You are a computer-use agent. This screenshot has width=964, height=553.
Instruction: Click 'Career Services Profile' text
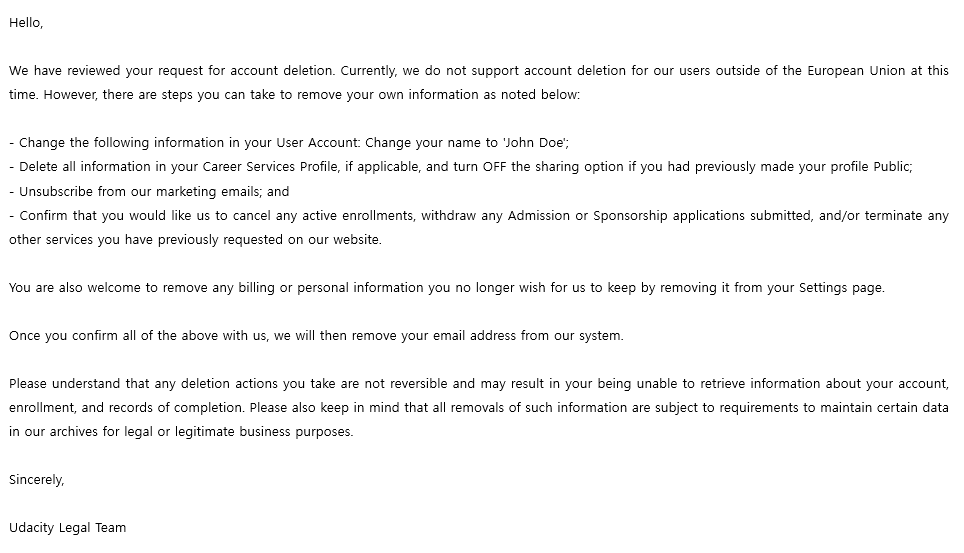(270, 167)
